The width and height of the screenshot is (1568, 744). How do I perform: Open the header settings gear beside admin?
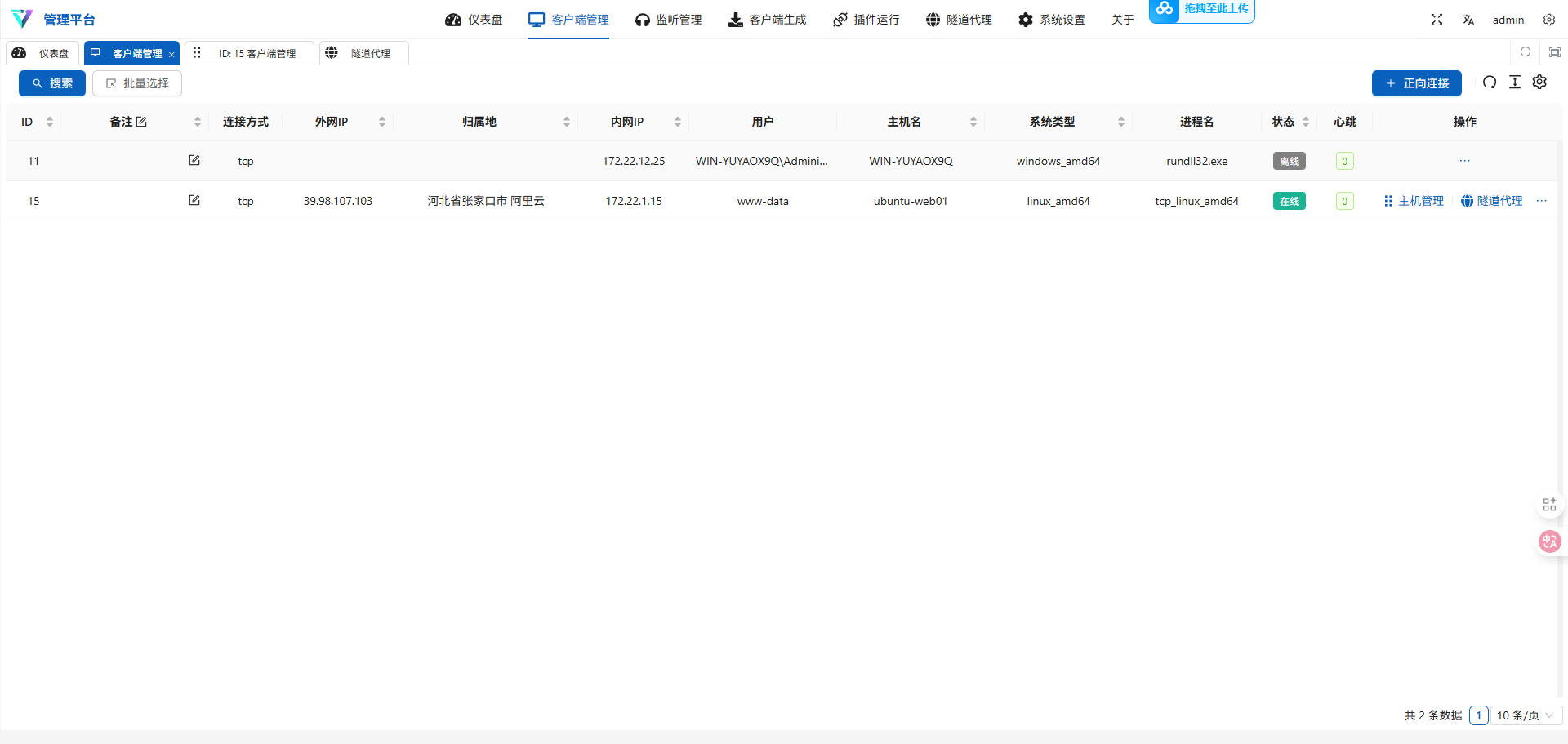tap(1549, 20)
